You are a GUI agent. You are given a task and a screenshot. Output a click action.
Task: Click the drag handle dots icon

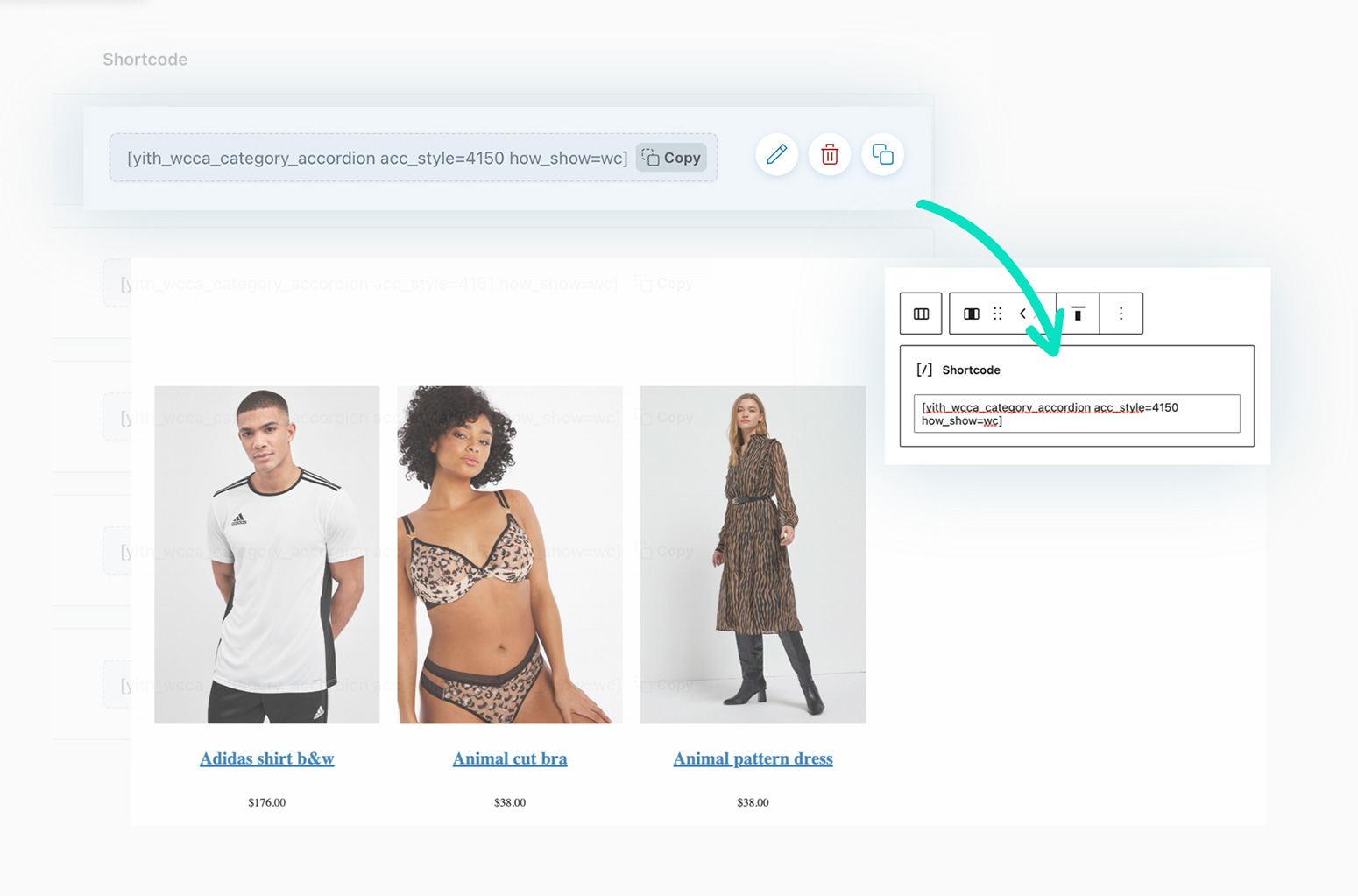pos(997,314)
